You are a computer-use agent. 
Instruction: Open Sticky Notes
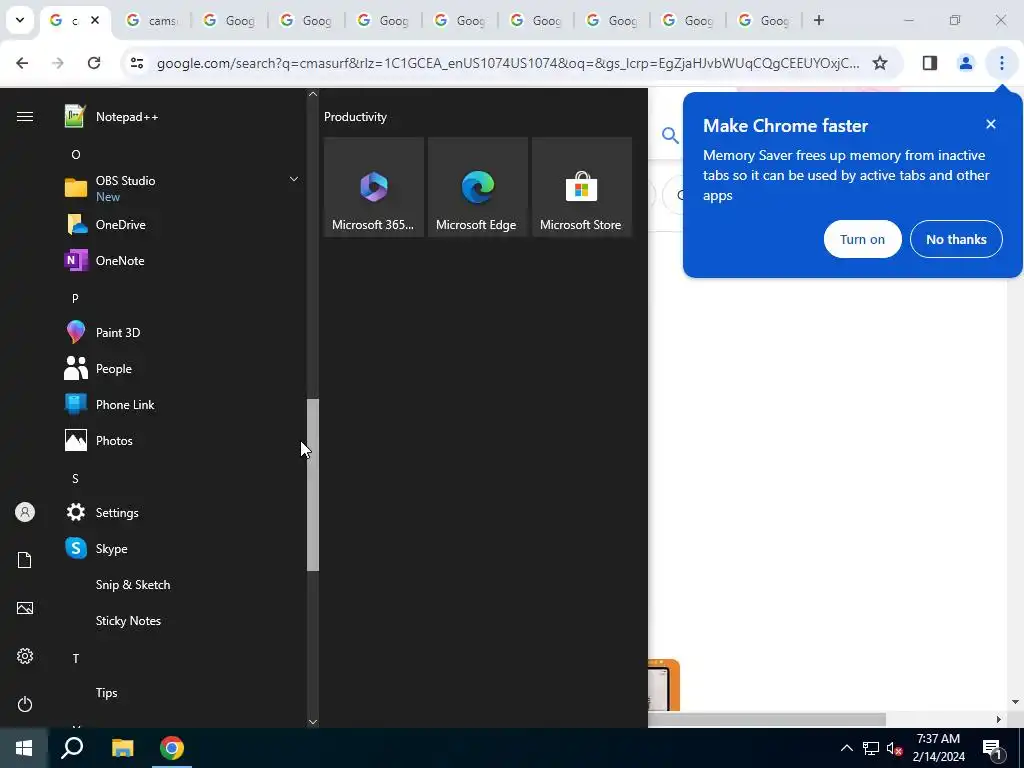point(183,620)
